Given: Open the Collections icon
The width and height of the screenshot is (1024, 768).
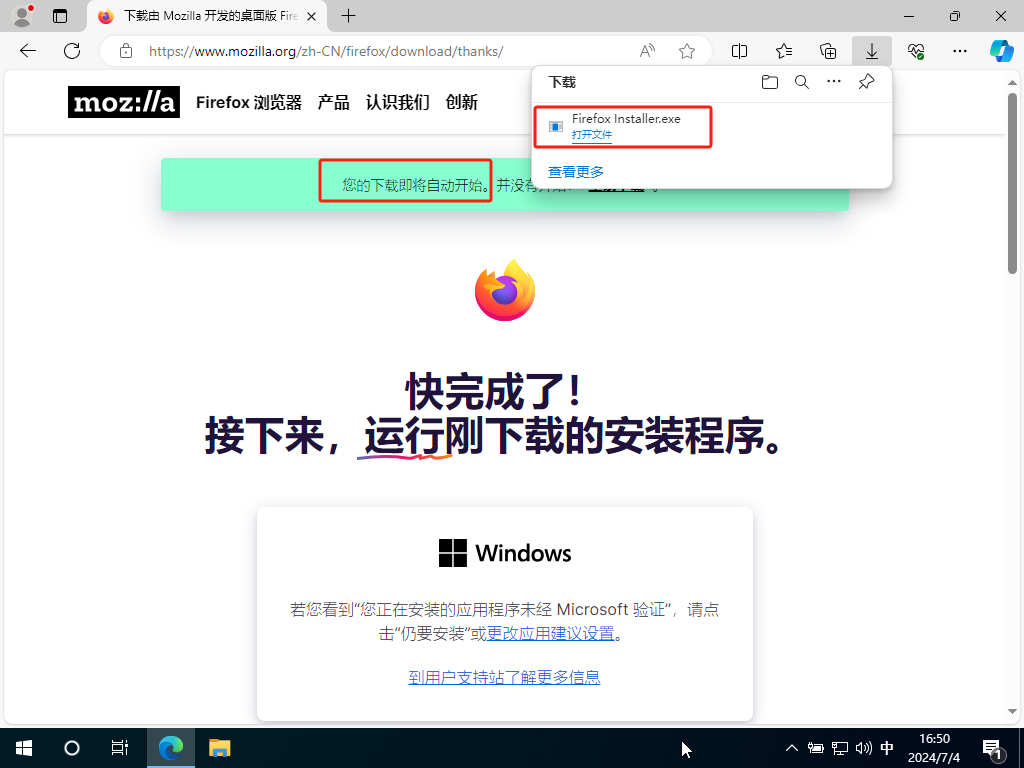Looking at the screenshot, I should click(828, 51).
